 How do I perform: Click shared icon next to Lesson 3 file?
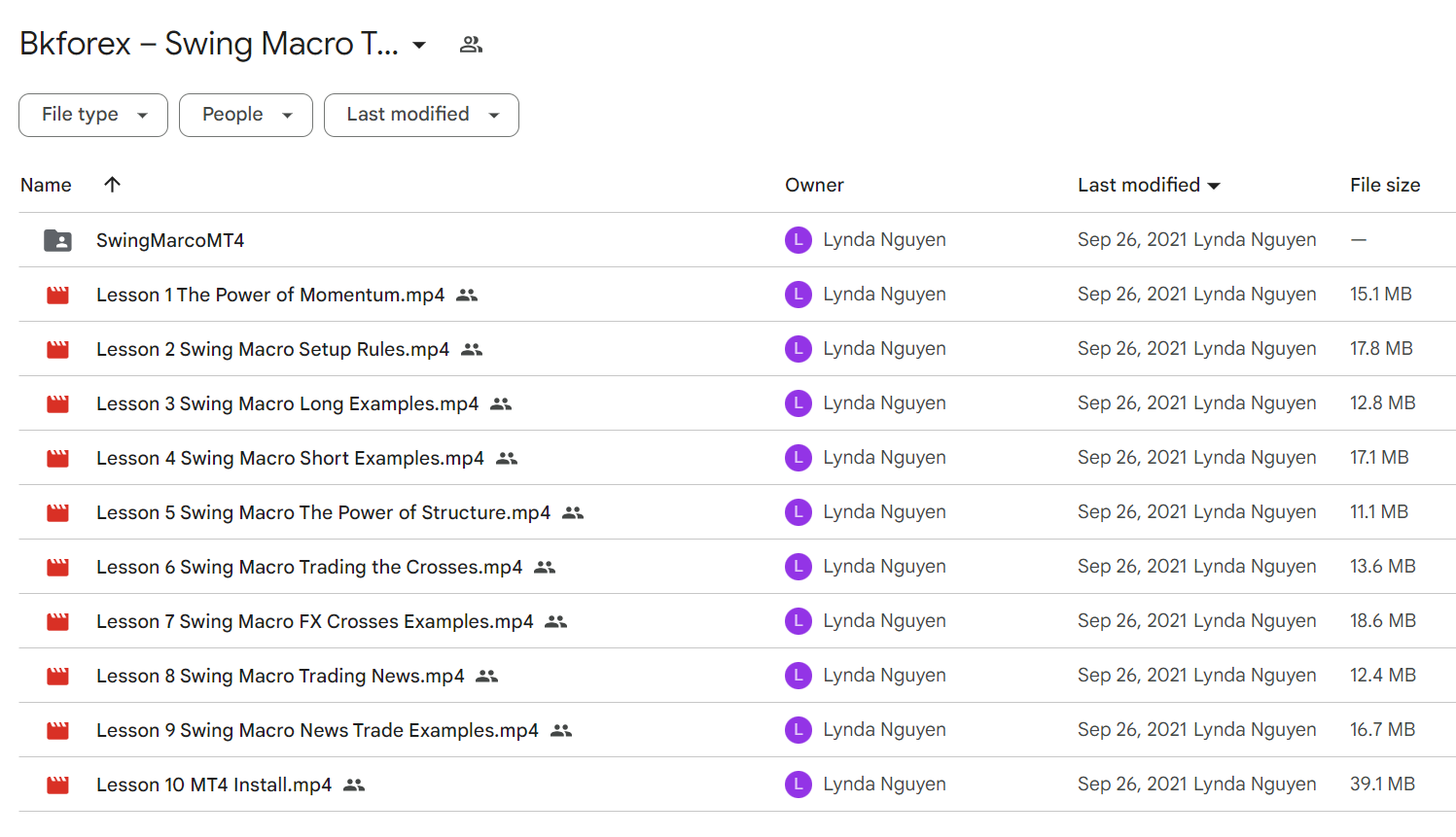[501, 403]
